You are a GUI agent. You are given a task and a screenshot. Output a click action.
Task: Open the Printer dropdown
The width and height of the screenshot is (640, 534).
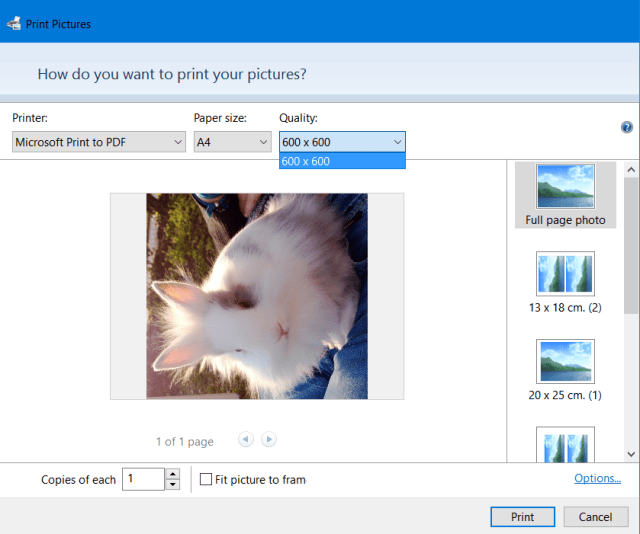(98, 142)
